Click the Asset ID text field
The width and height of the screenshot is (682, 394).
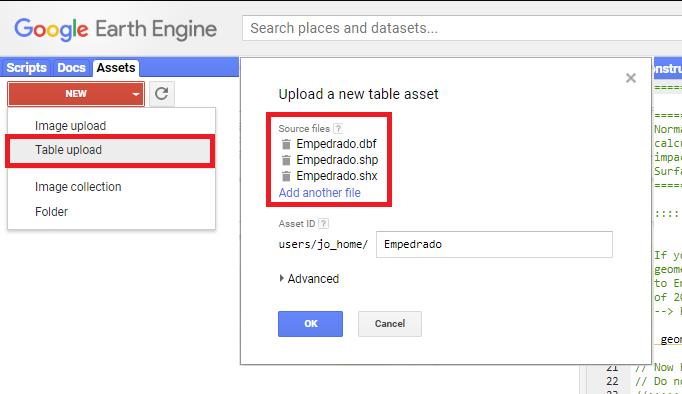tap(494, 244)
